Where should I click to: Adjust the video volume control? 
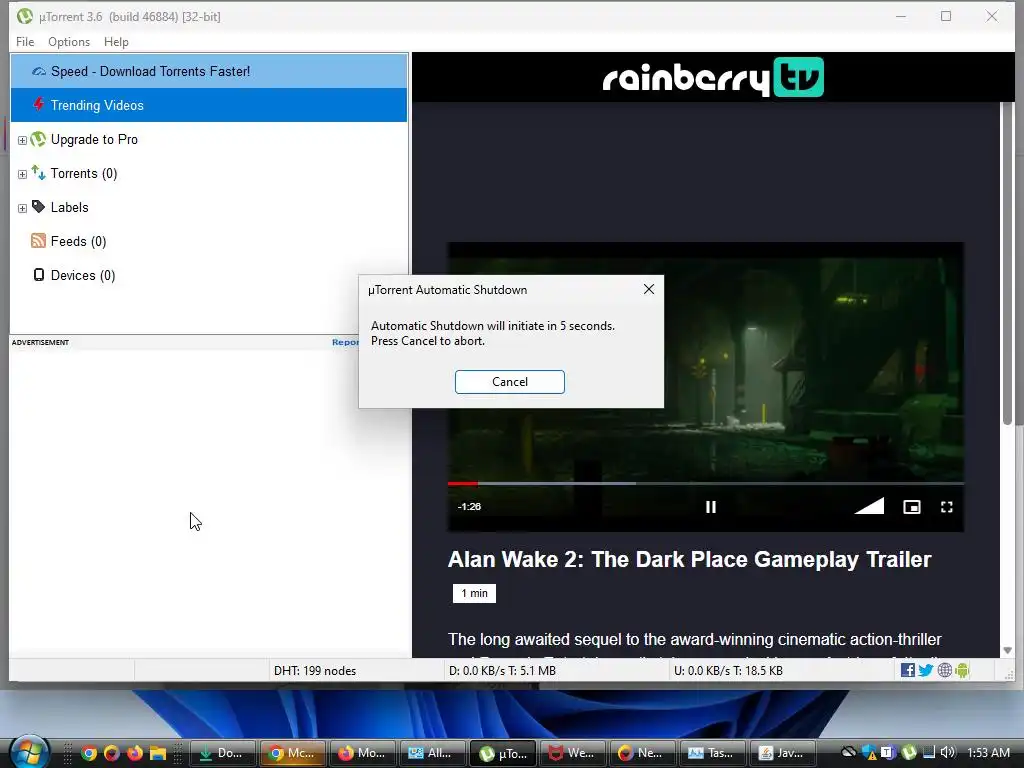click(x=869, y=506)
